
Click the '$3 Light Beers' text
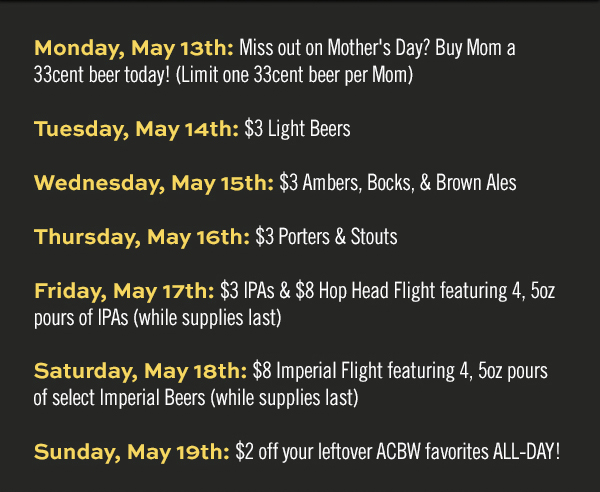(297, 129)
